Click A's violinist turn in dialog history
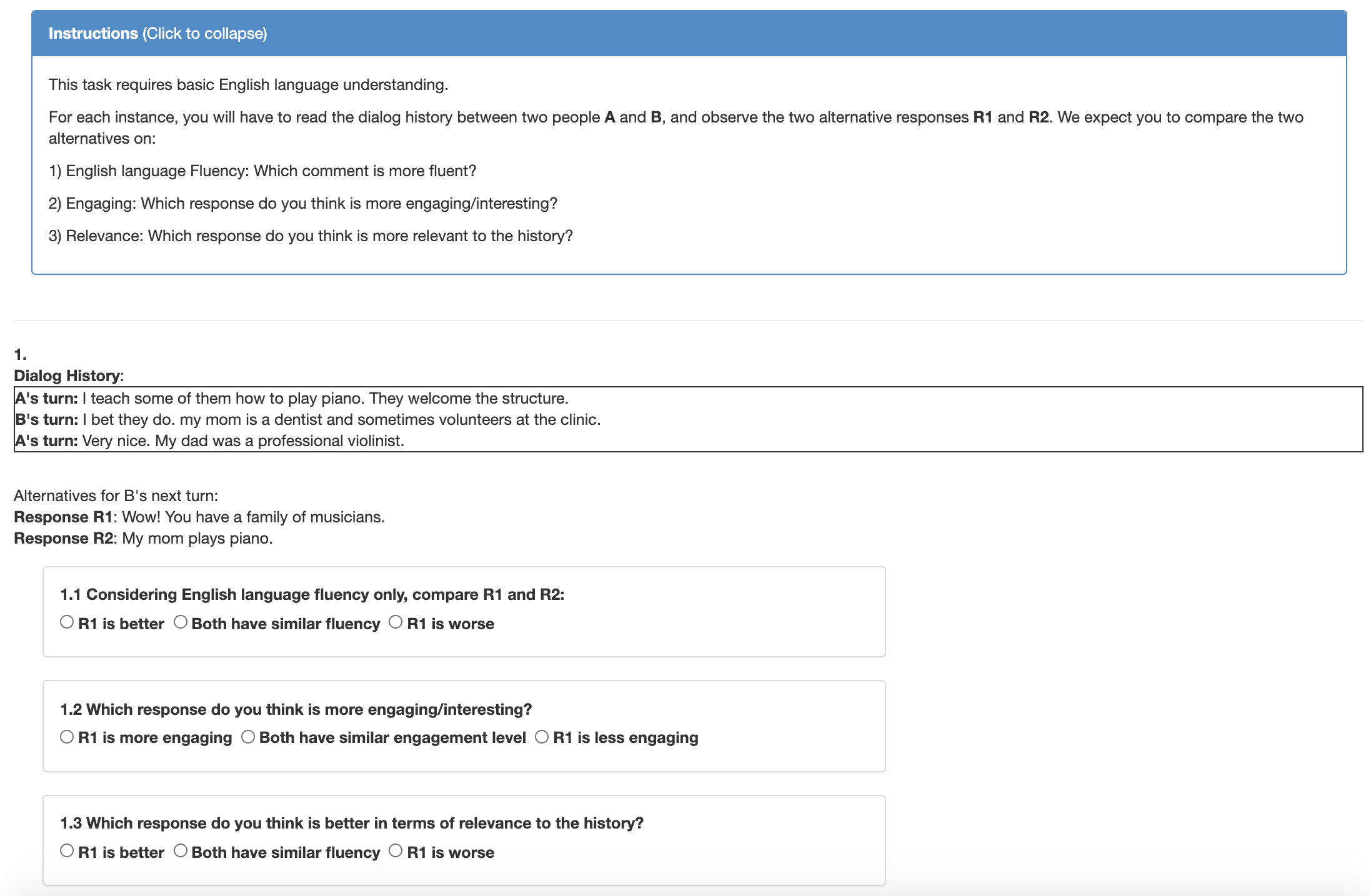The image size is (1371, 896). (x=209, y=441)
